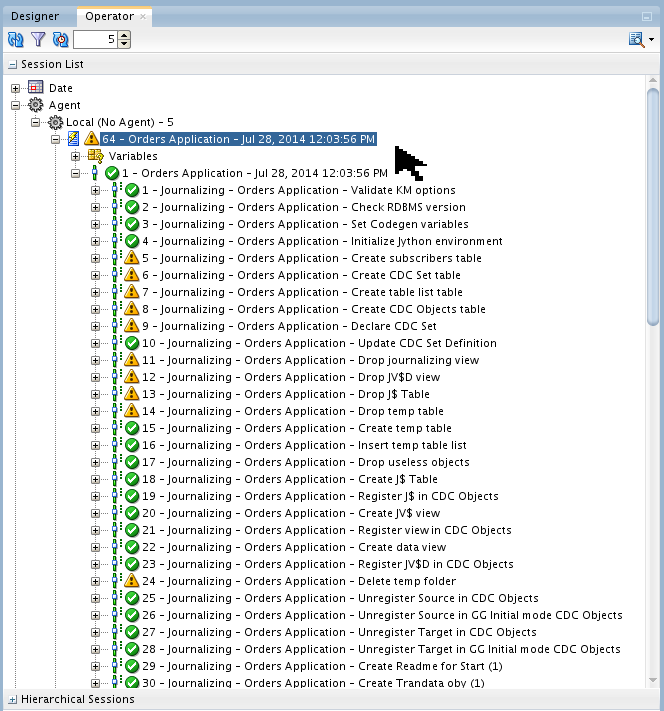Click the Refresh sessions toolbar icon
The width and height of the screenshot is (664, 711).
pyautogui.click(x=16, y=39)
